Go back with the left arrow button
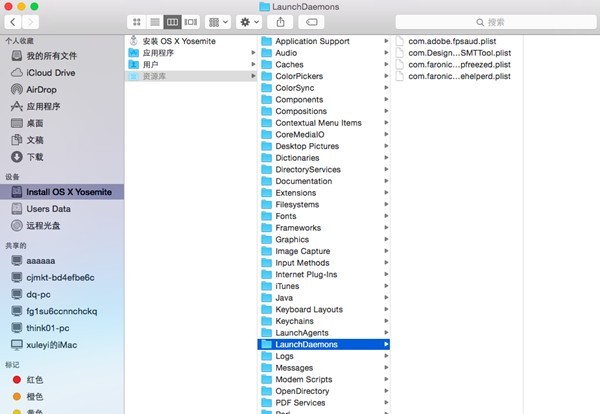 pyautogui.click(x=13, y=22)
